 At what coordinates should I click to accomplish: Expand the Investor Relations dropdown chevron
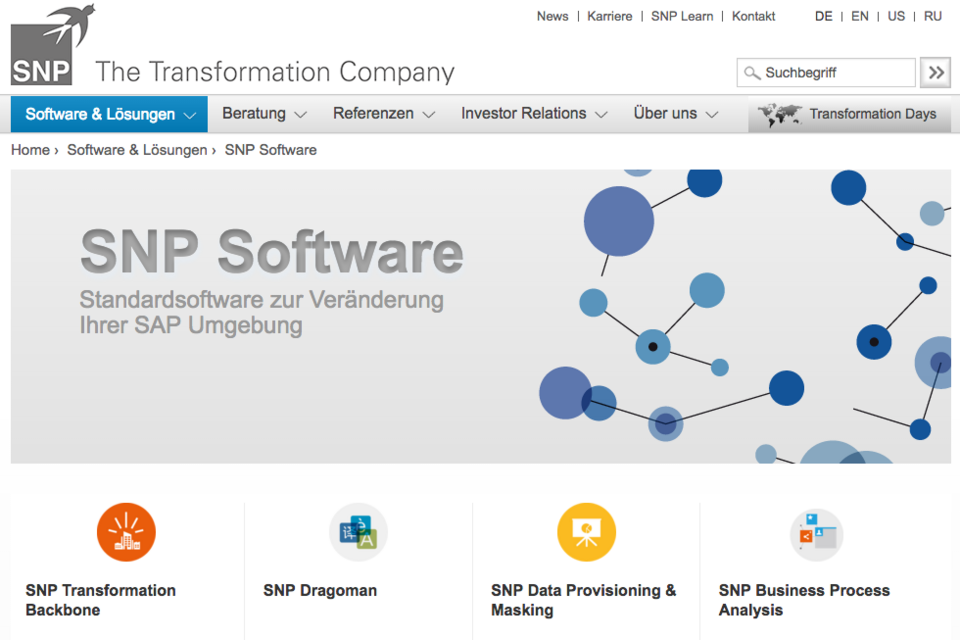tap(601, 115)
